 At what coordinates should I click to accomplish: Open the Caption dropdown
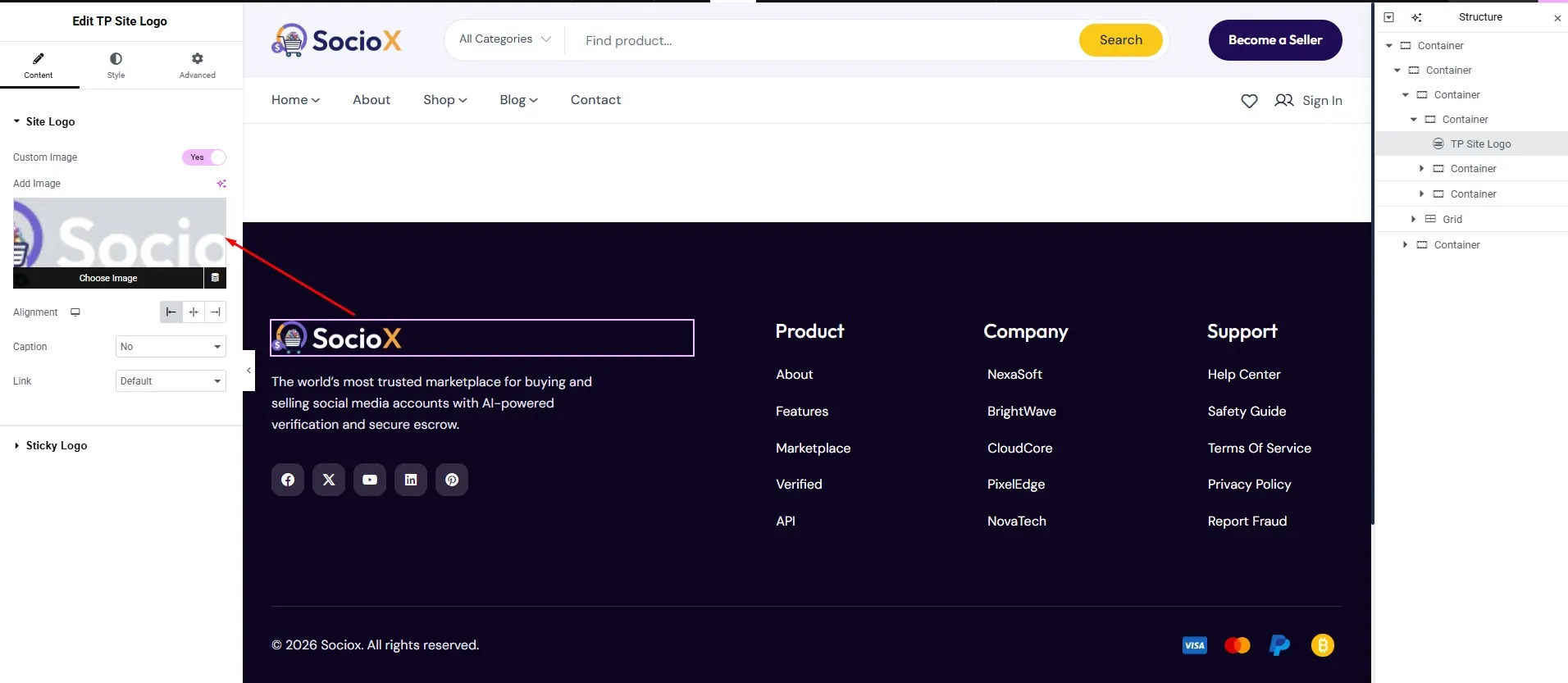coord(171,347)
